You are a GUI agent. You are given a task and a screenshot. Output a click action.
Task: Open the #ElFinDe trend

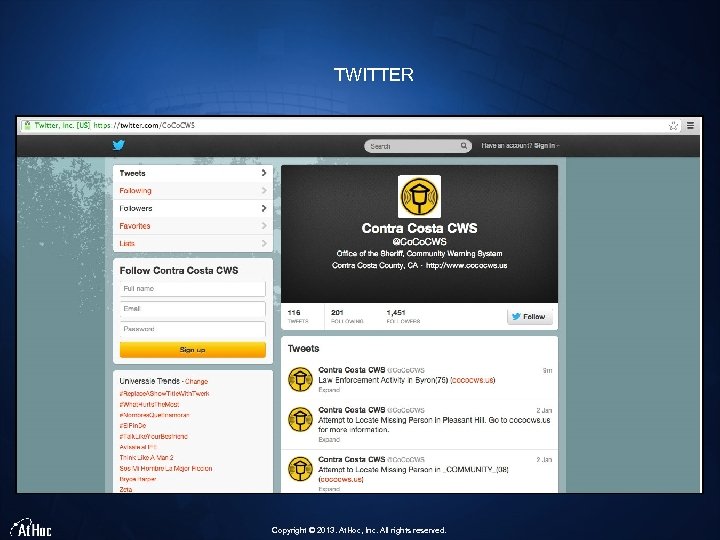(x=133, y=426)
